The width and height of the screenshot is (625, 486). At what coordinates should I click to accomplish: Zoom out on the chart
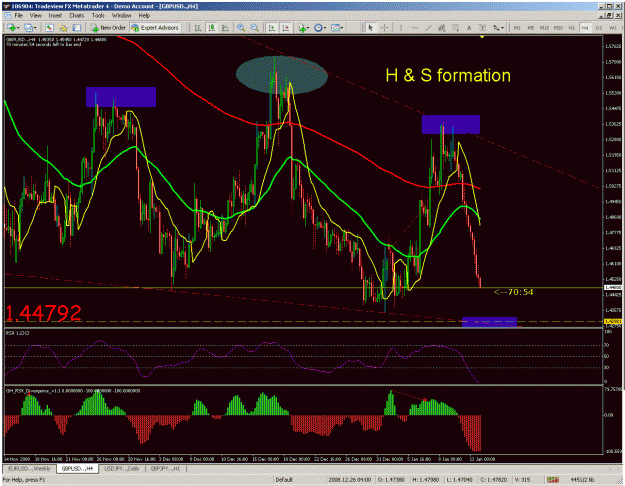pyautogui.click(x=254, y=28)
